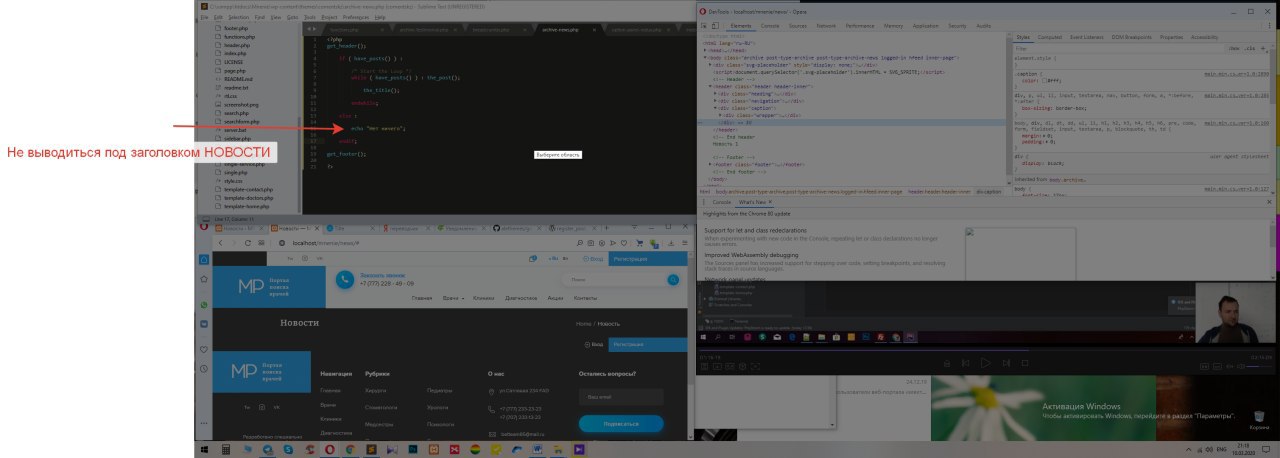This screenshot has width=1280, height=458.
Task: Open functions.php in Sublime sidebar
Action: 239,37
